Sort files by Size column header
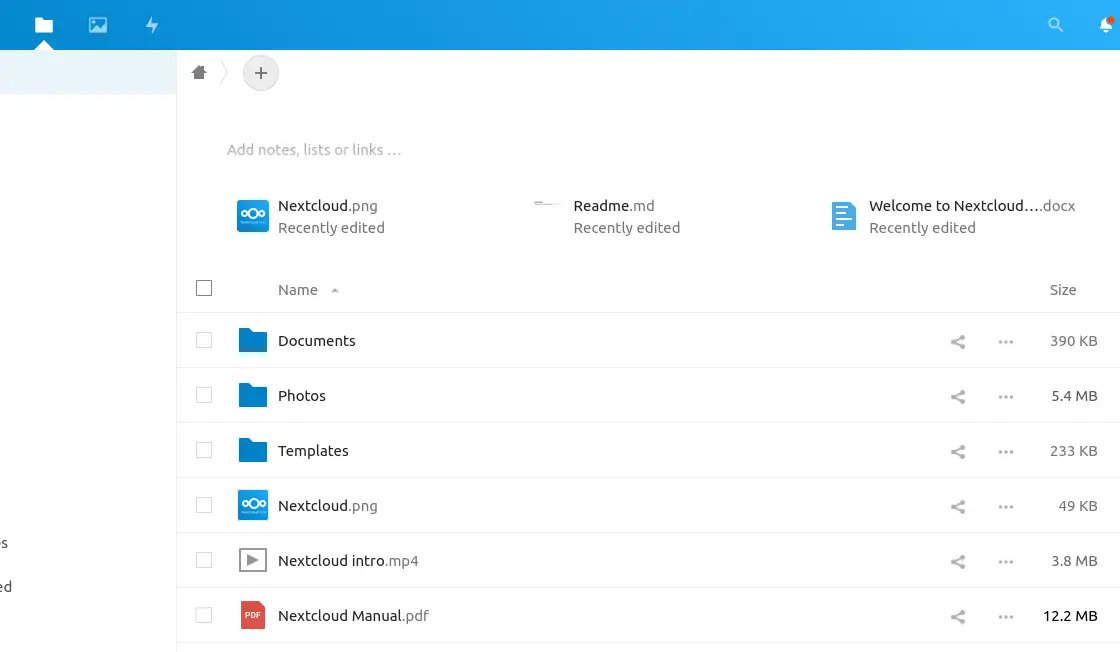The width and height of the screenshot is (1120, 652). [x=1063, y=290]
